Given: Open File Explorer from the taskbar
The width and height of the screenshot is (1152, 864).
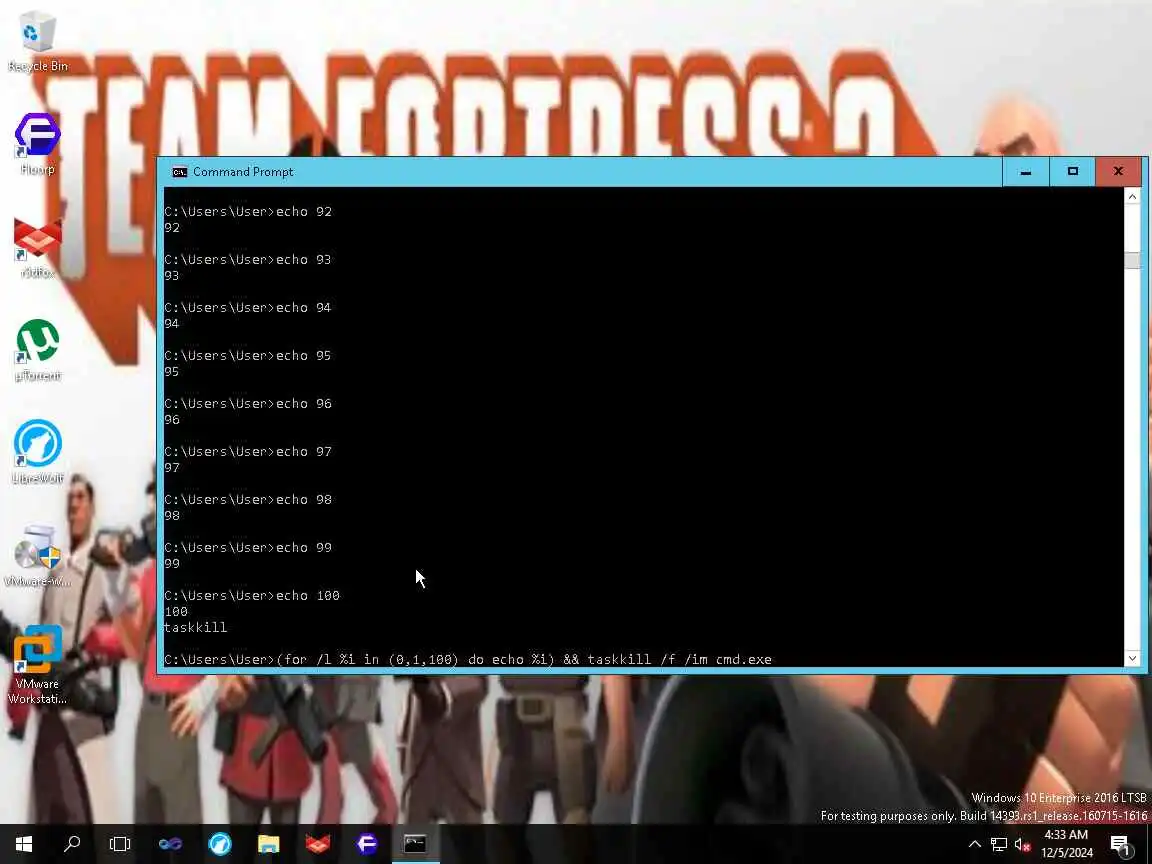Looking at the screenshot, I should tap(269, 844).
